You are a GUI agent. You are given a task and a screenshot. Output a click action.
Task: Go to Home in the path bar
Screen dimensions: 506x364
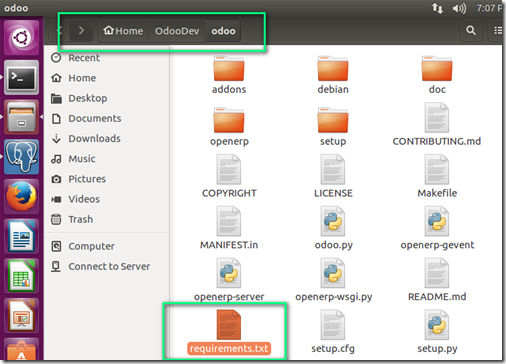(123, 31)
